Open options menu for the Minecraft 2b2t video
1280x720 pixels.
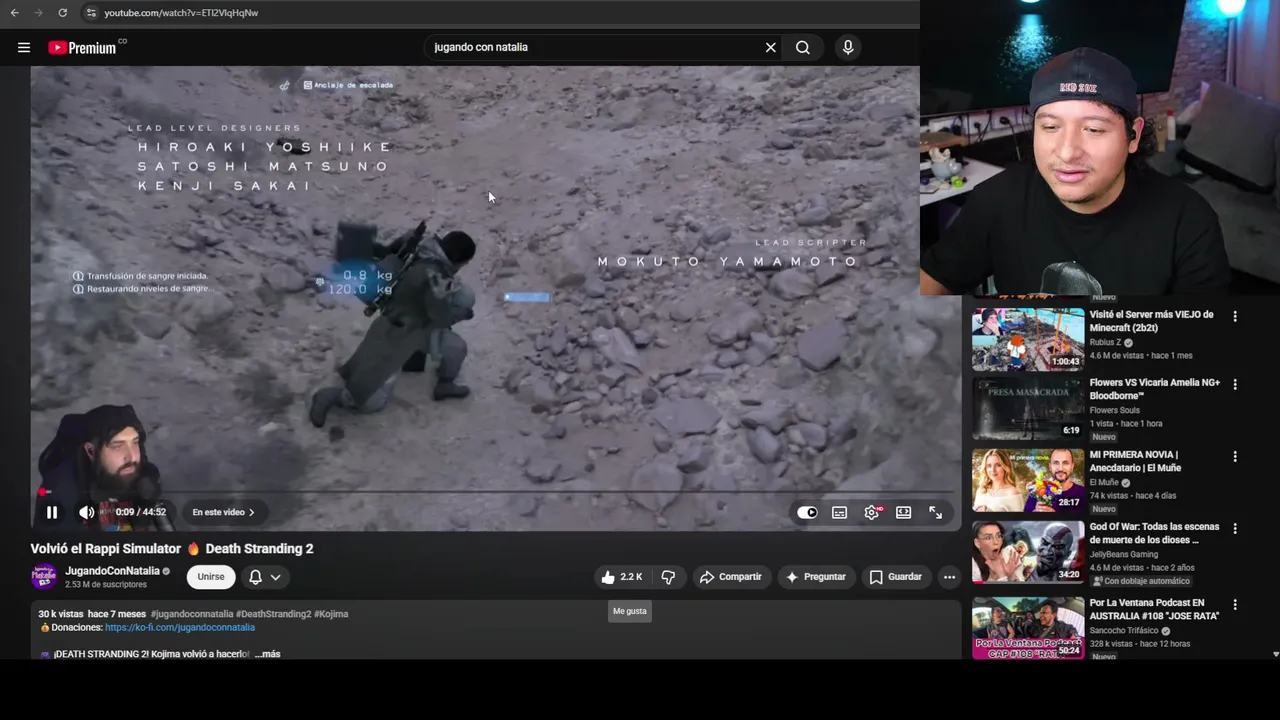tap(1235, 316)
